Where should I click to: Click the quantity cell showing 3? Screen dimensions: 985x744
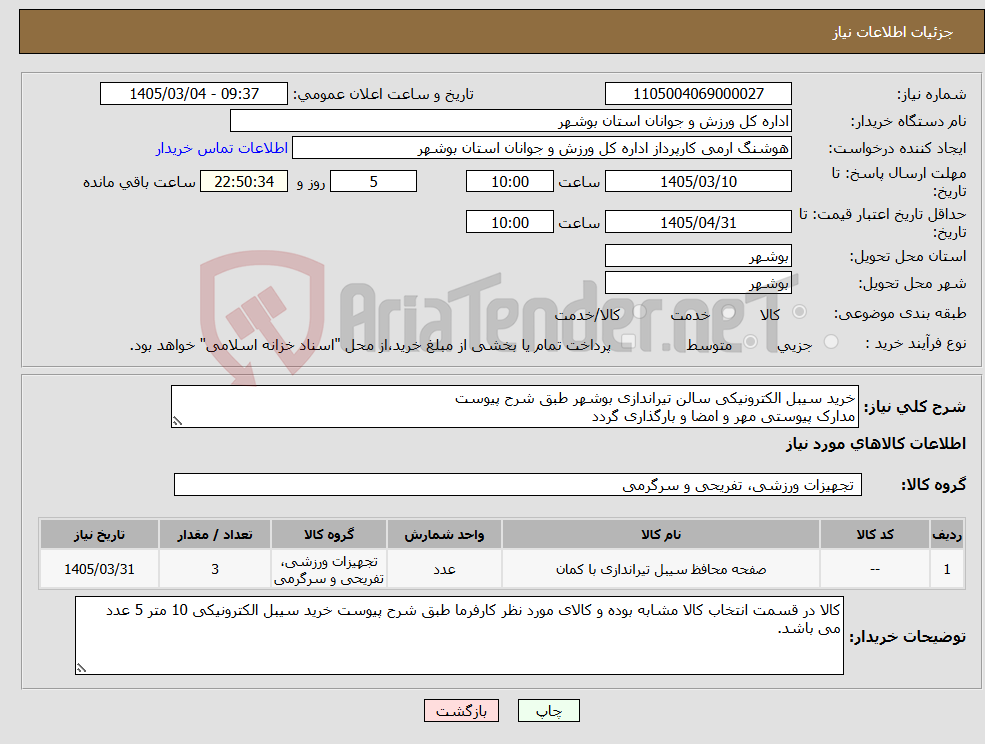coord(214,569)
